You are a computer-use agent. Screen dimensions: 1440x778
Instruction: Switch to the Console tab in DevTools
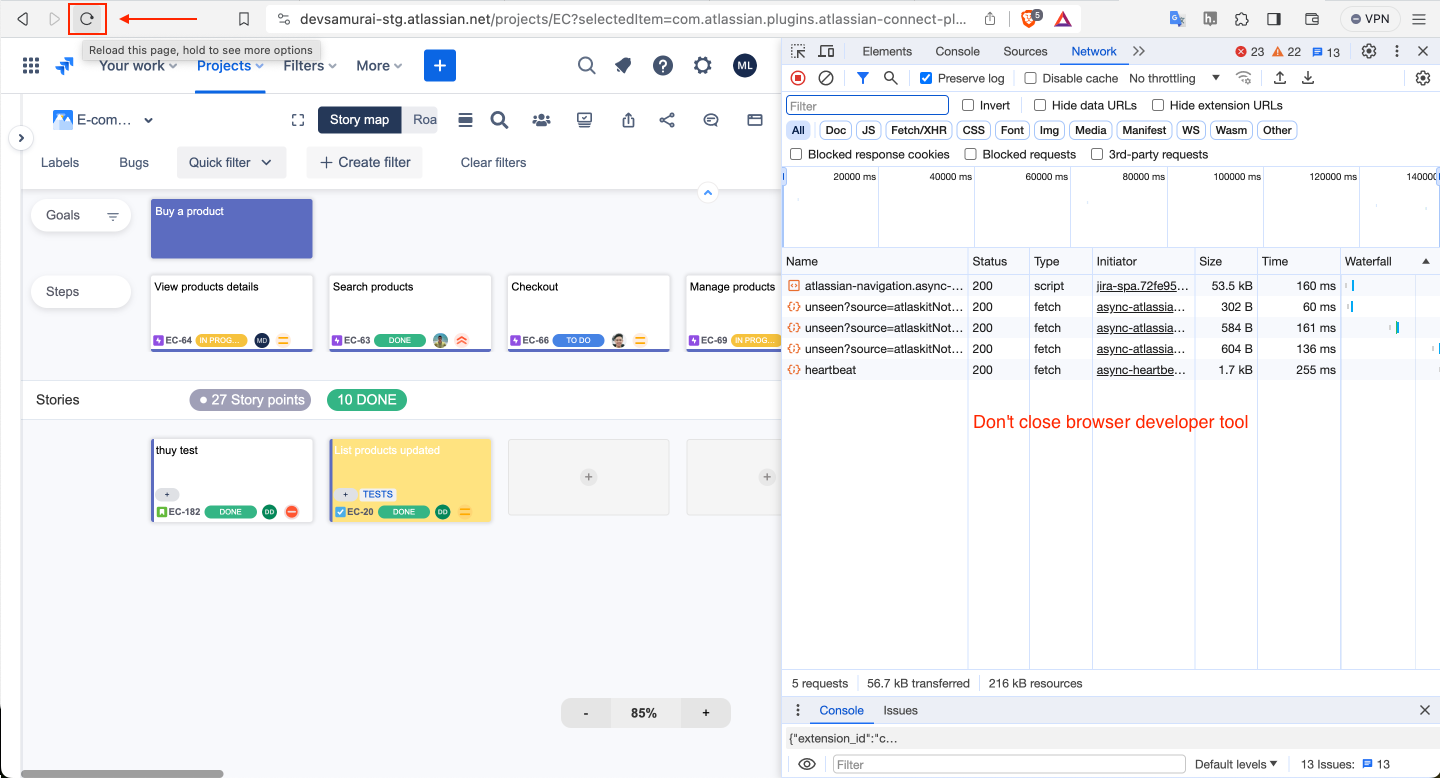[957, 51]
